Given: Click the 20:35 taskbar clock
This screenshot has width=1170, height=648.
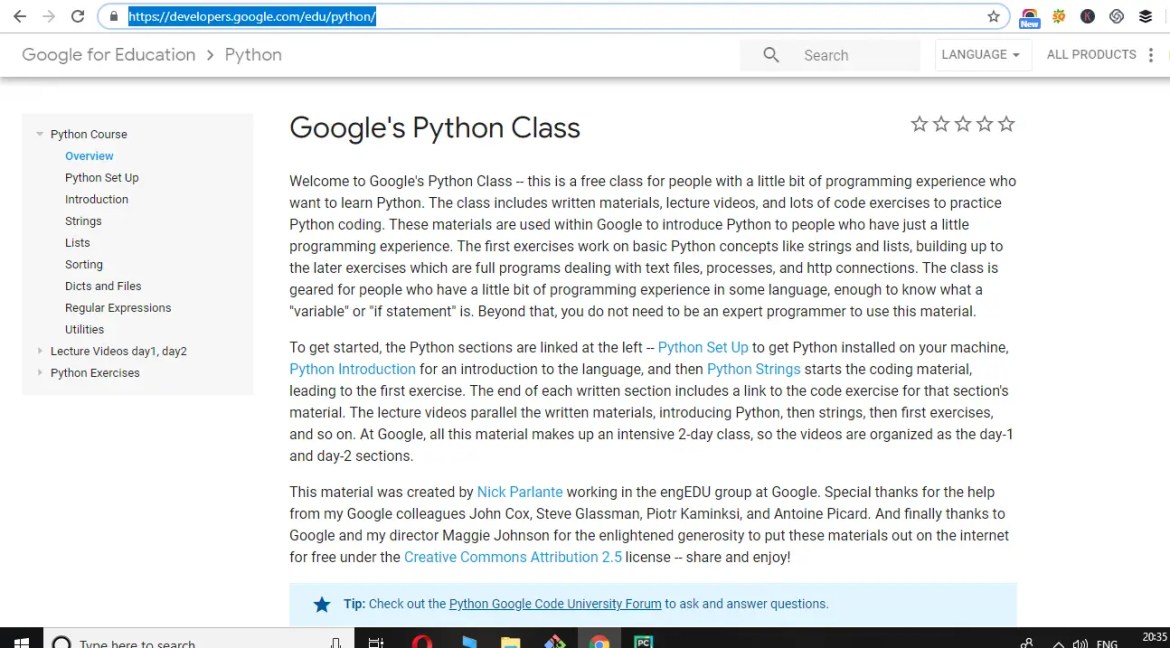Looking at the screenshot, I should point(1154,638).
